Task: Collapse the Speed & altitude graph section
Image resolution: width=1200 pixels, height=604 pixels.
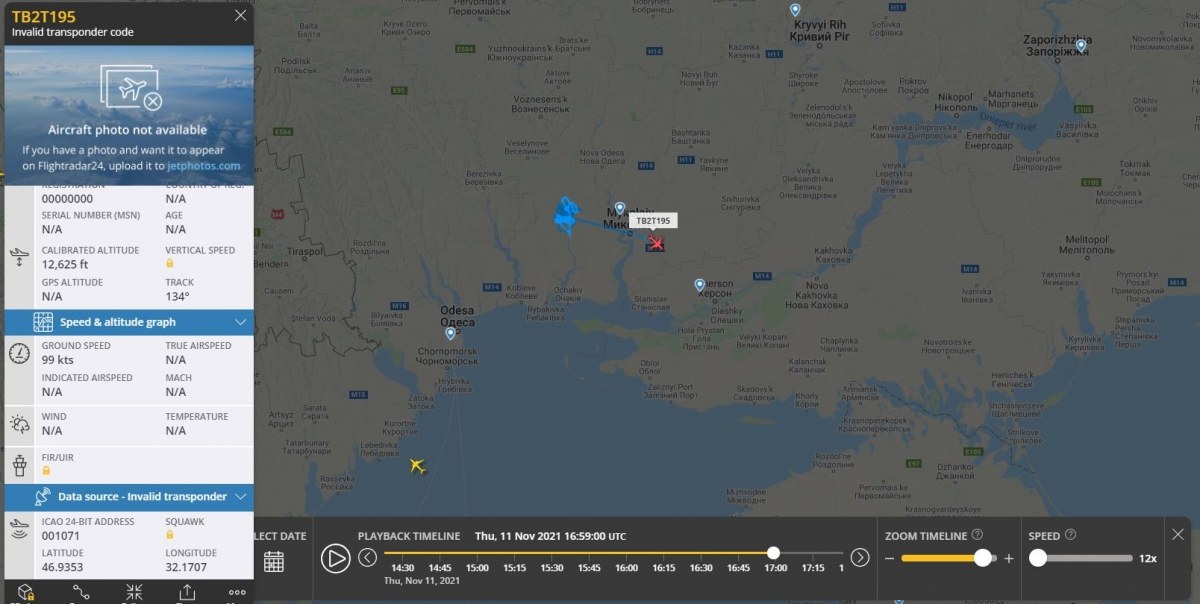Action: [x=240, y=322]
